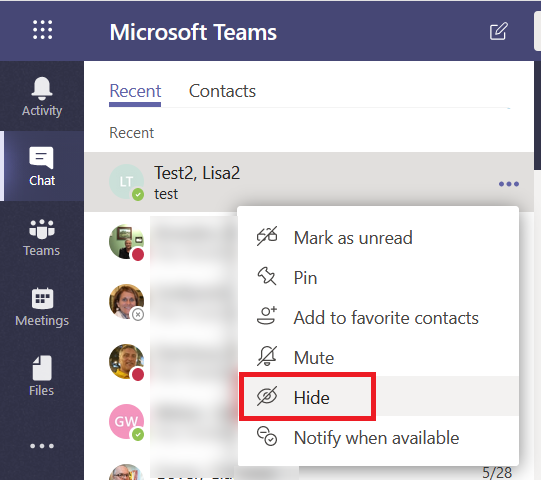Open the Teams section
Image resolution: width=541 pixels, height=480 pixels.
coord(42,237)
